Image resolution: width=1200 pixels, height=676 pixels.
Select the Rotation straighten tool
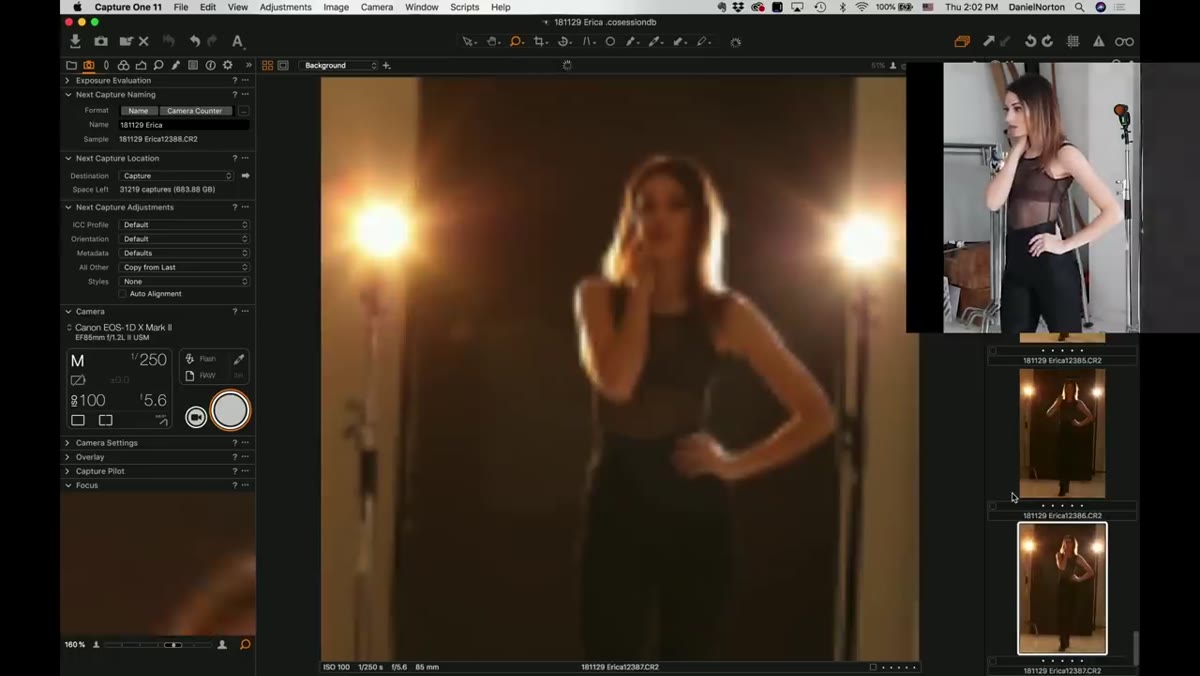click(564, 41)
